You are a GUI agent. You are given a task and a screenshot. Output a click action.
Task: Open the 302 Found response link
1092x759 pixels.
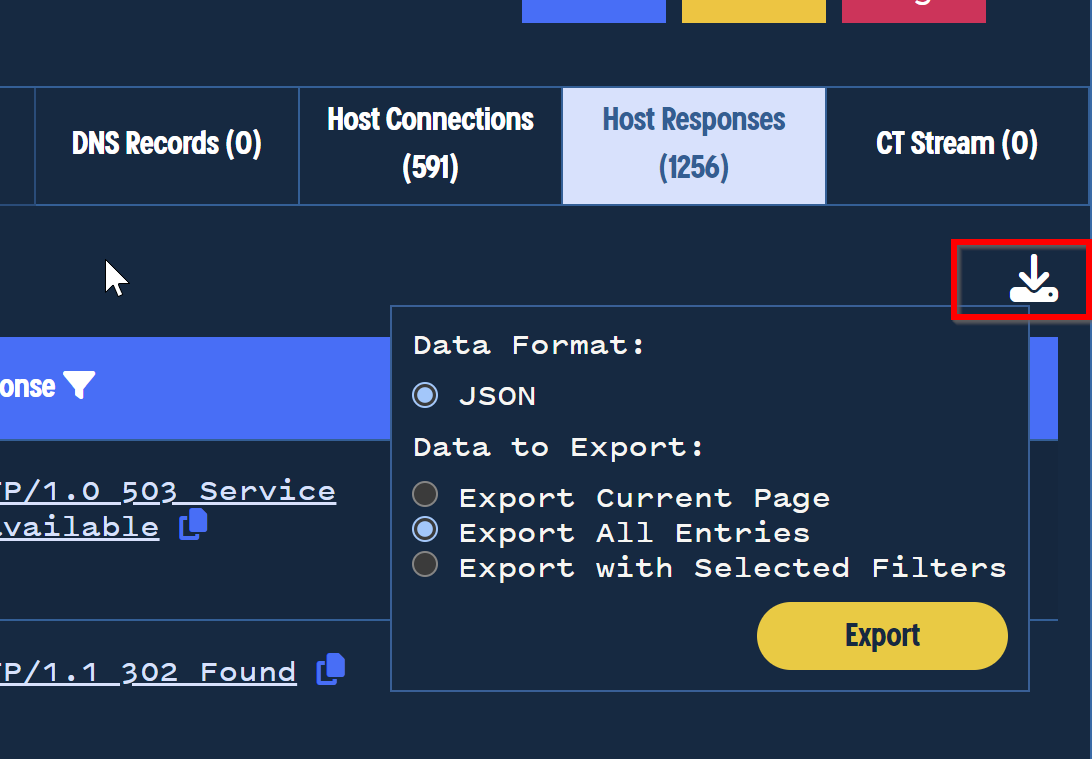(x=148, y=672)
